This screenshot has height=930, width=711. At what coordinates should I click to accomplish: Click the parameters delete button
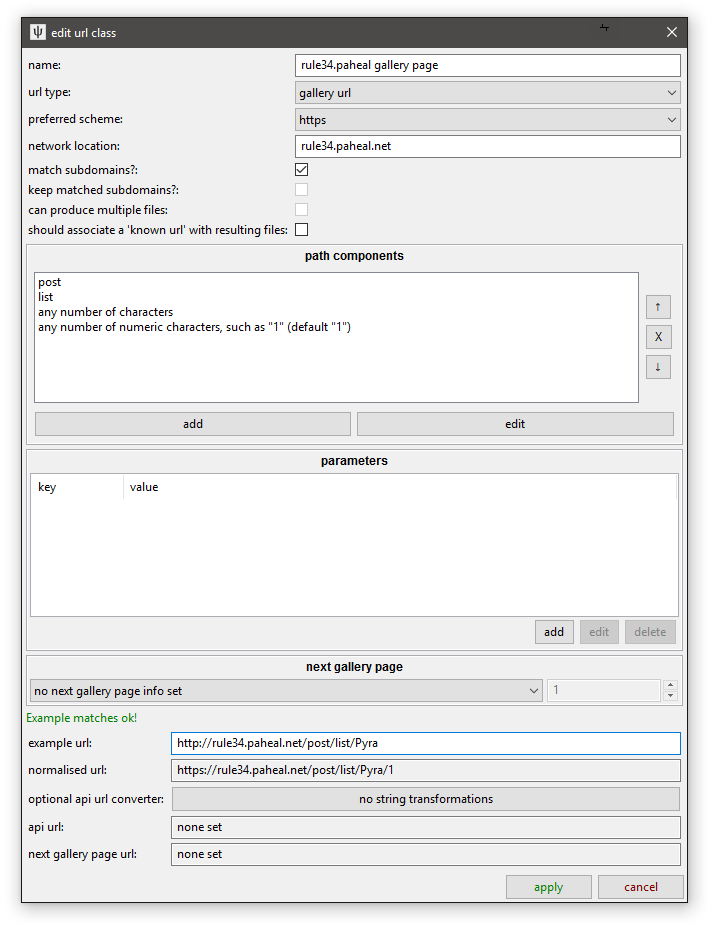tap(650, 632)
